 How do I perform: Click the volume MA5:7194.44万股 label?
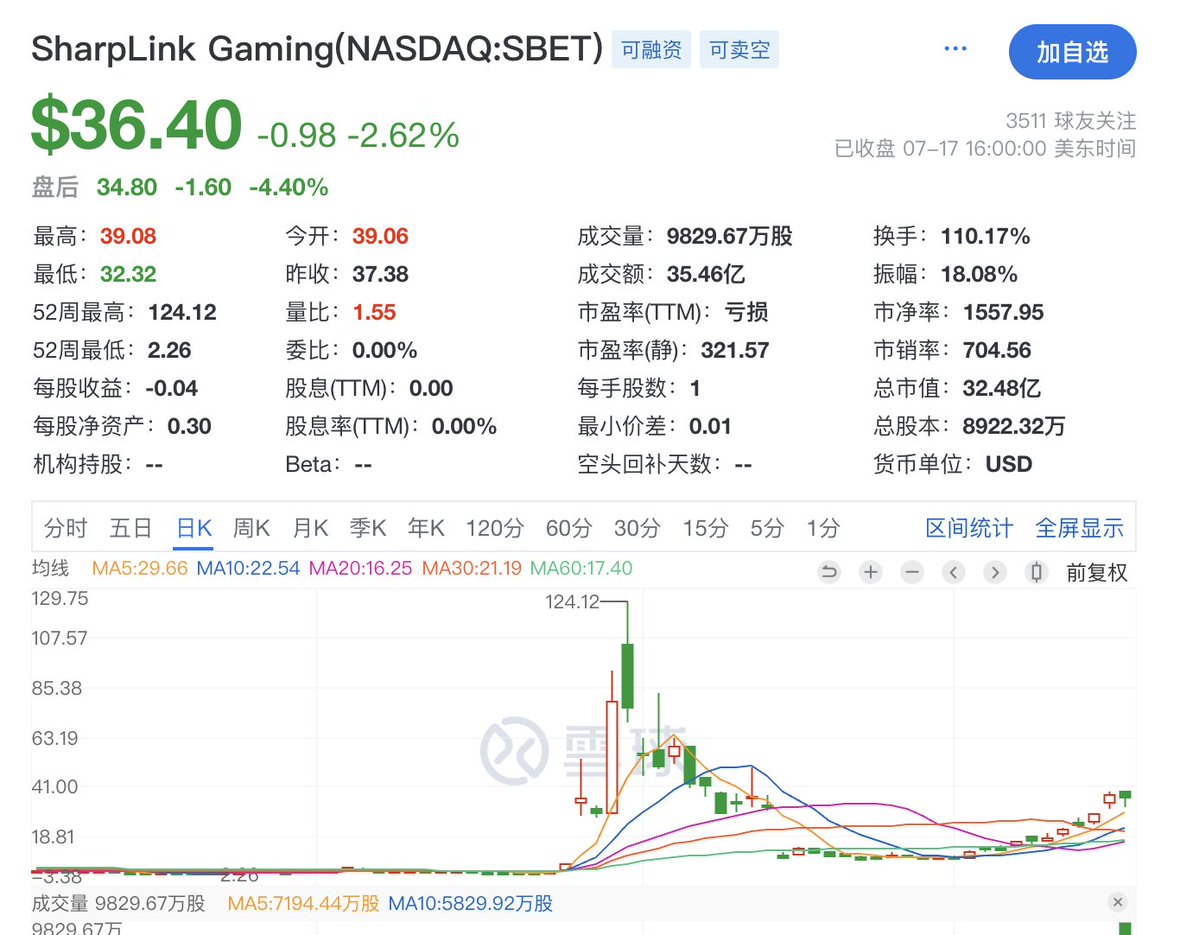(304, 904)
